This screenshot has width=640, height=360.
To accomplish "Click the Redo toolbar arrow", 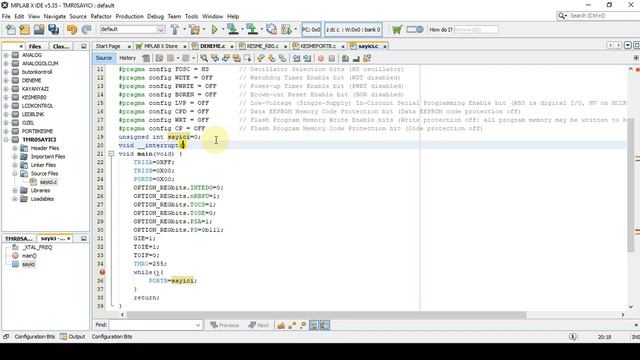I will 86,29.
